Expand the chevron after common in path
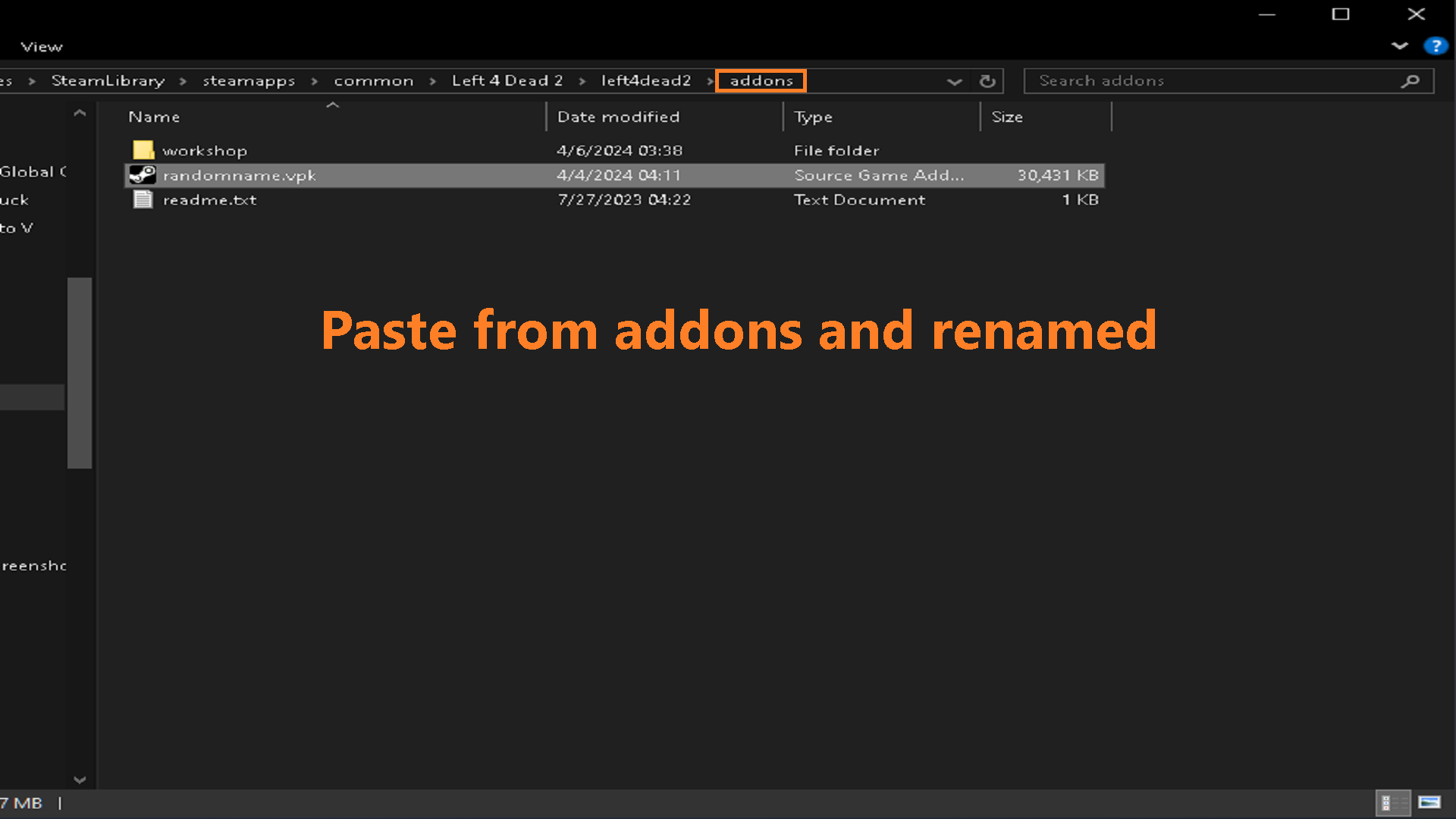Image resolution: width=1456 pixels, height=819 pixels. pyautogui.click(x=432, y=81)
